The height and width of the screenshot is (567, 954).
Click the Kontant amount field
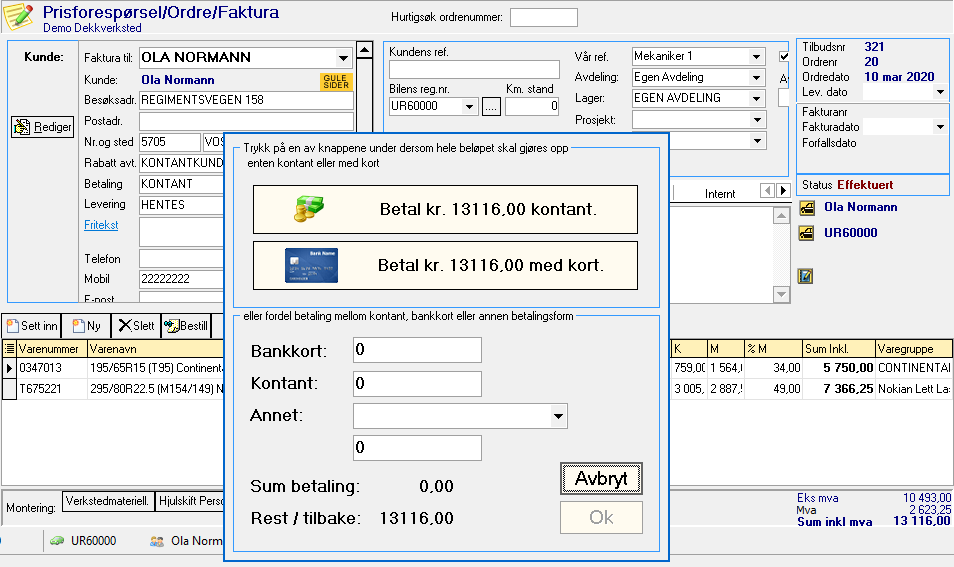click(417, 384)
